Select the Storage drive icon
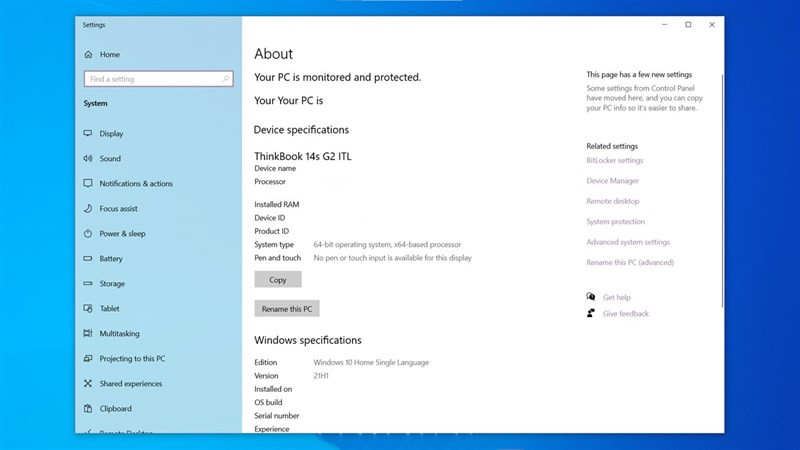The width and height of the screenshot is (800, 450). pos(88,283)
